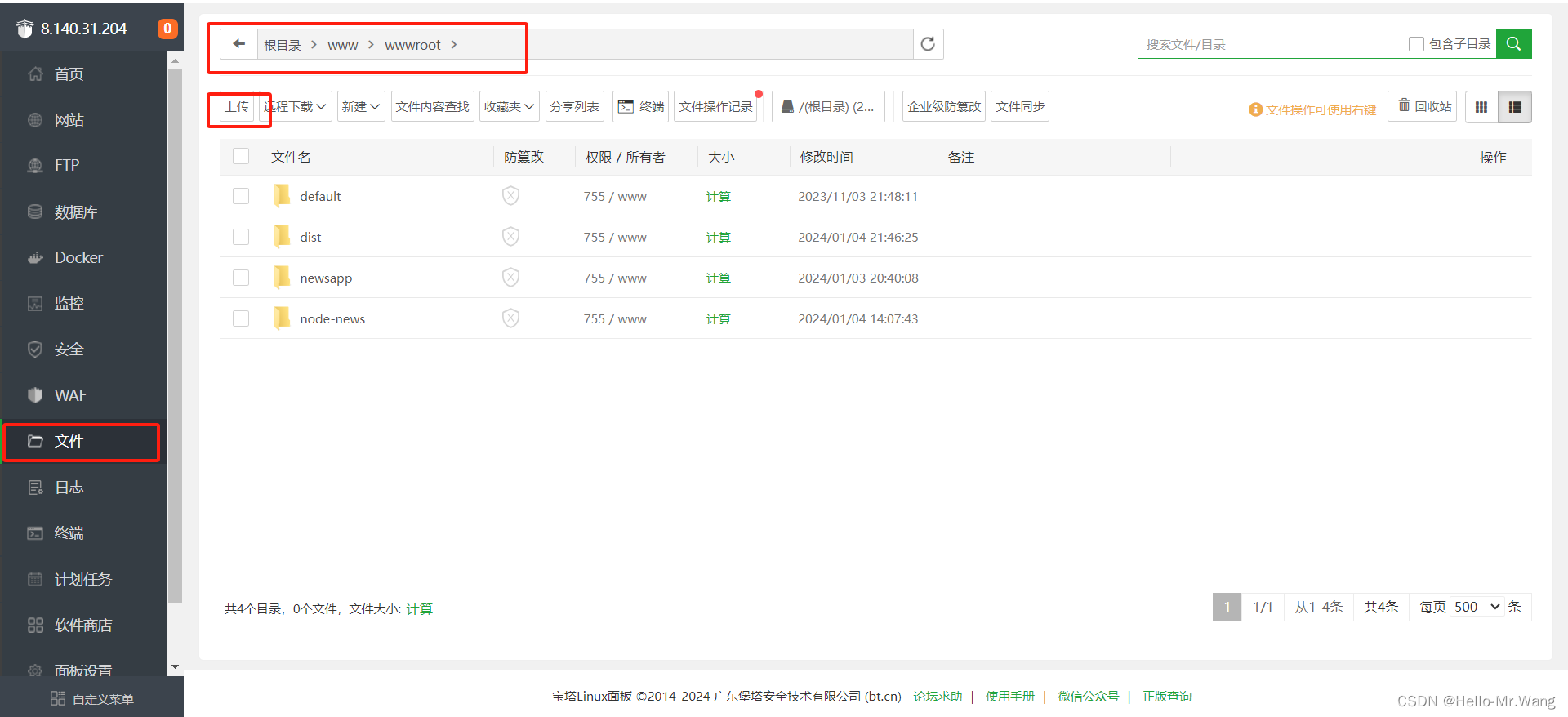Image resolution: width=1568 pixels, height=717 pixels.
Task: Click the 论坛求助 footer link
Action: [x=938, y=697]
